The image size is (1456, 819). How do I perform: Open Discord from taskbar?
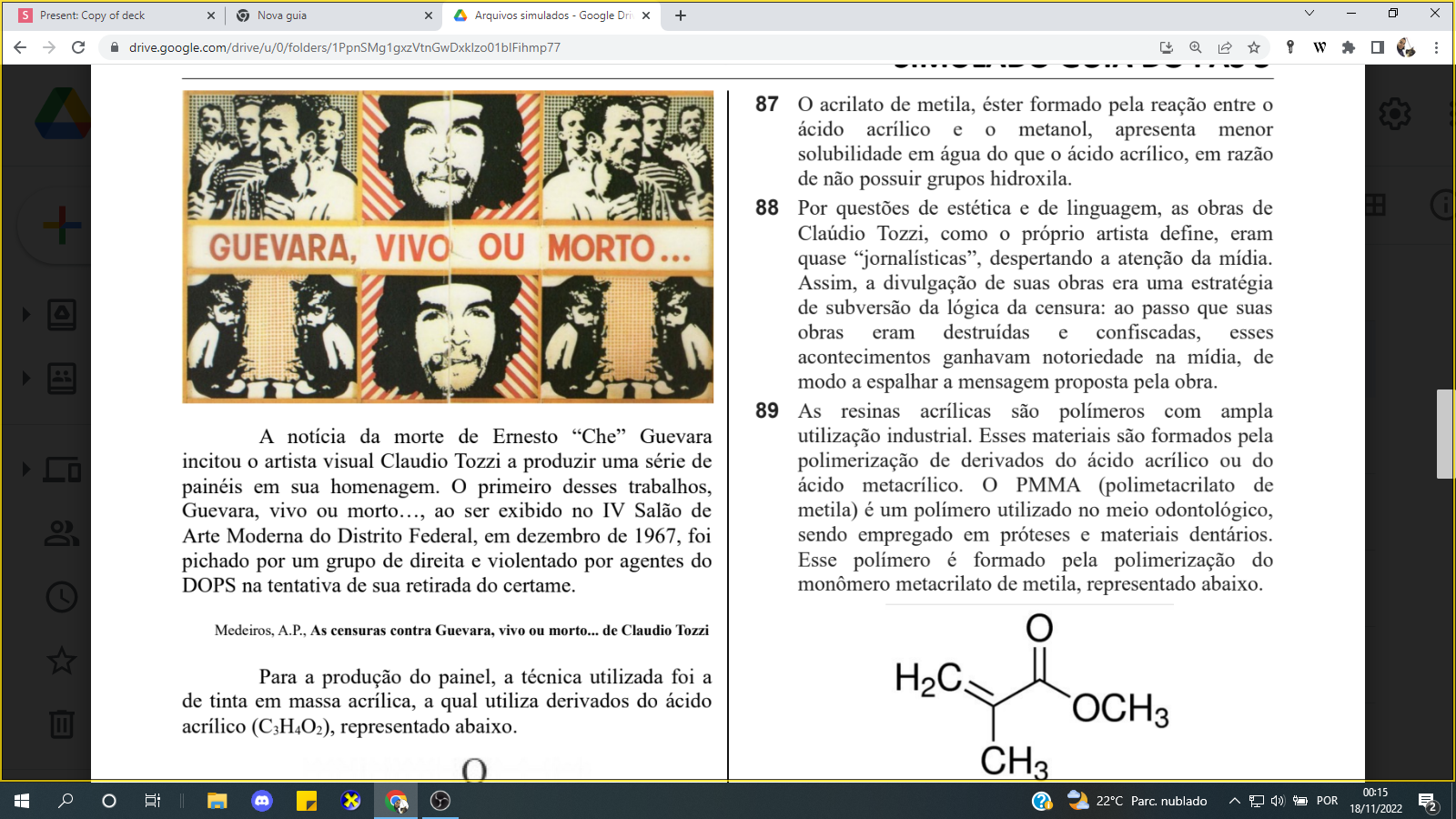tap(262, 801)
